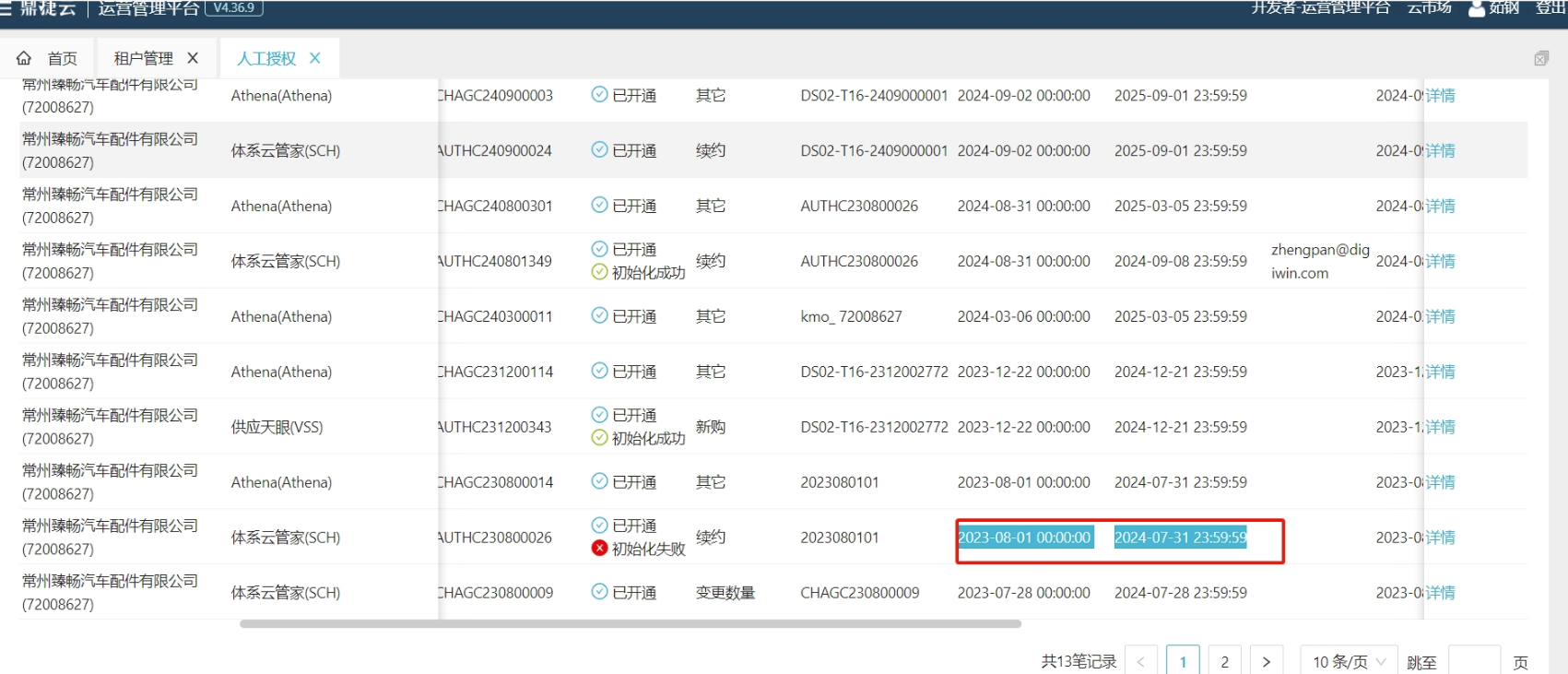The width and height of the screenshot is (1568, 674).
Task: Open 详情 for AUTHC230800026 row
Action: pyautogui.click(x=1440, y=538)
